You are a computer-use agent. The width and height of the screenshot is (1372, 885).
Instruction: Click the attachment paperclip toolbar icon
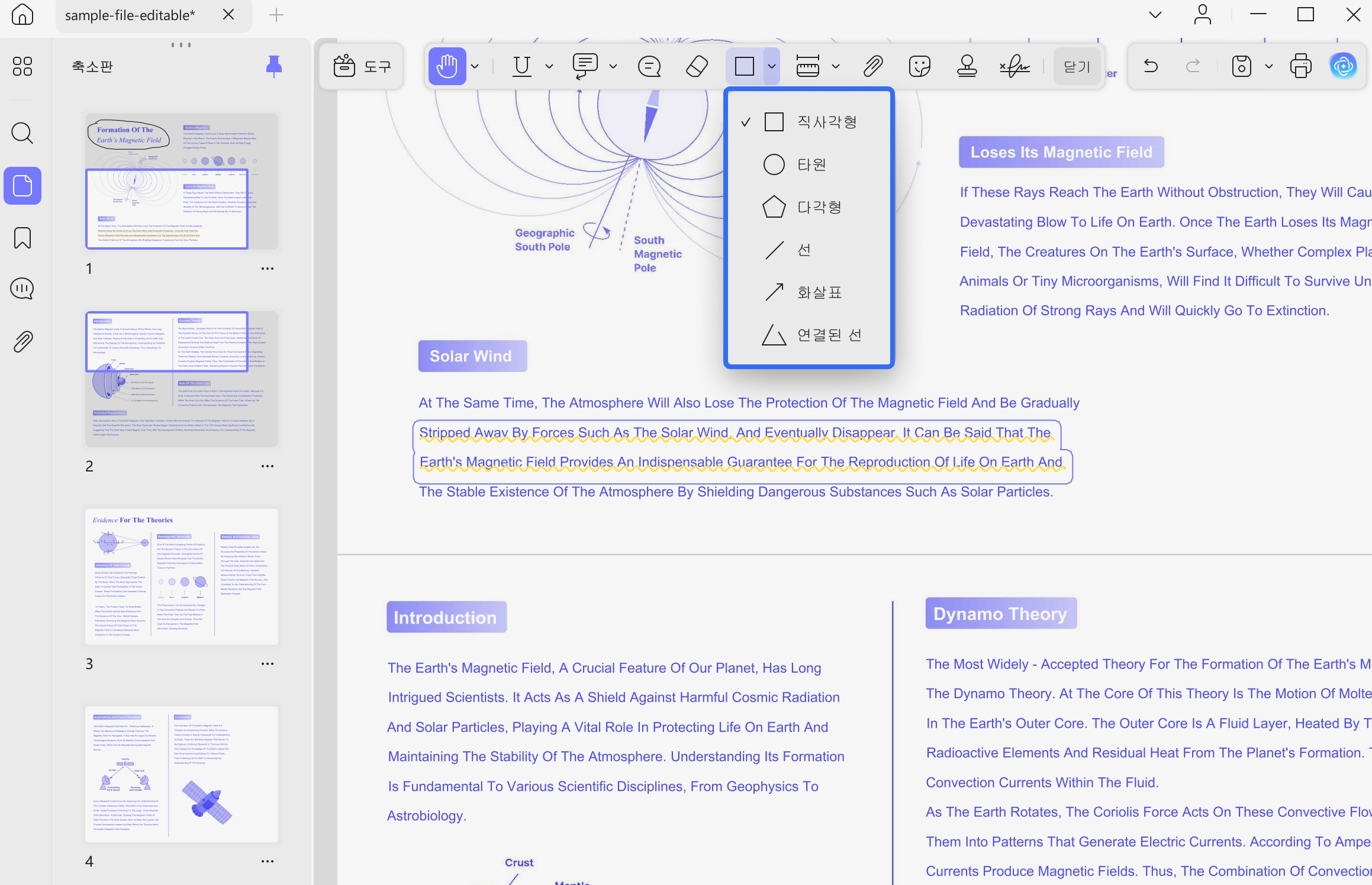click(x=872, y=66)
